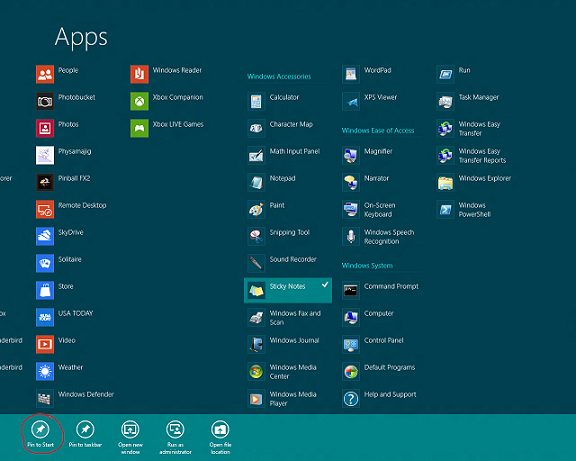
Task: Click the Windows Accessories group heading
Action: click(279, 76)
